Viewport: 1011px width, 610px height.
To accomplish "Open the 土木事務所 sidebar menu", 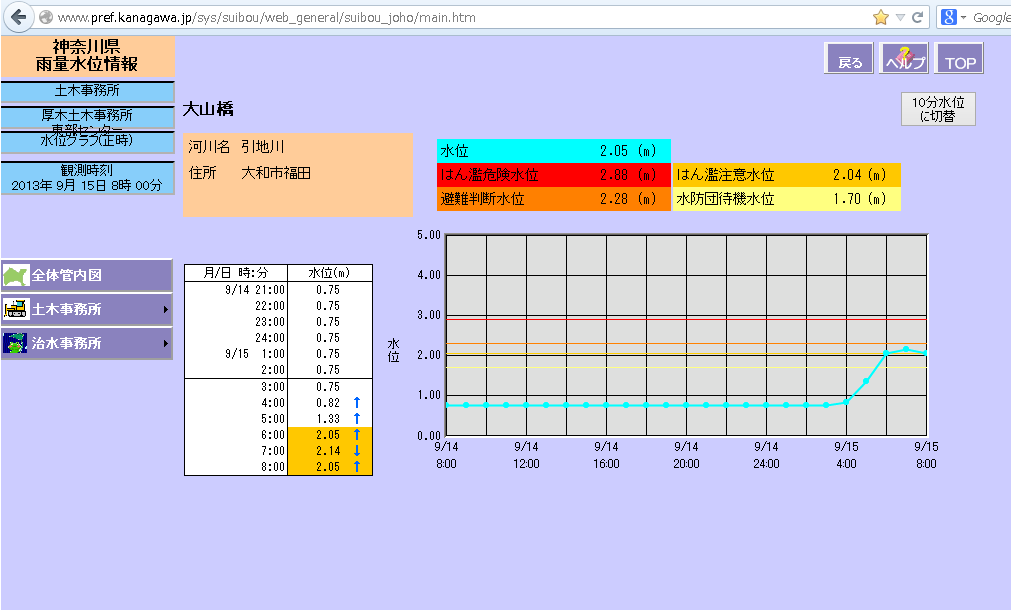I will 86,310.
